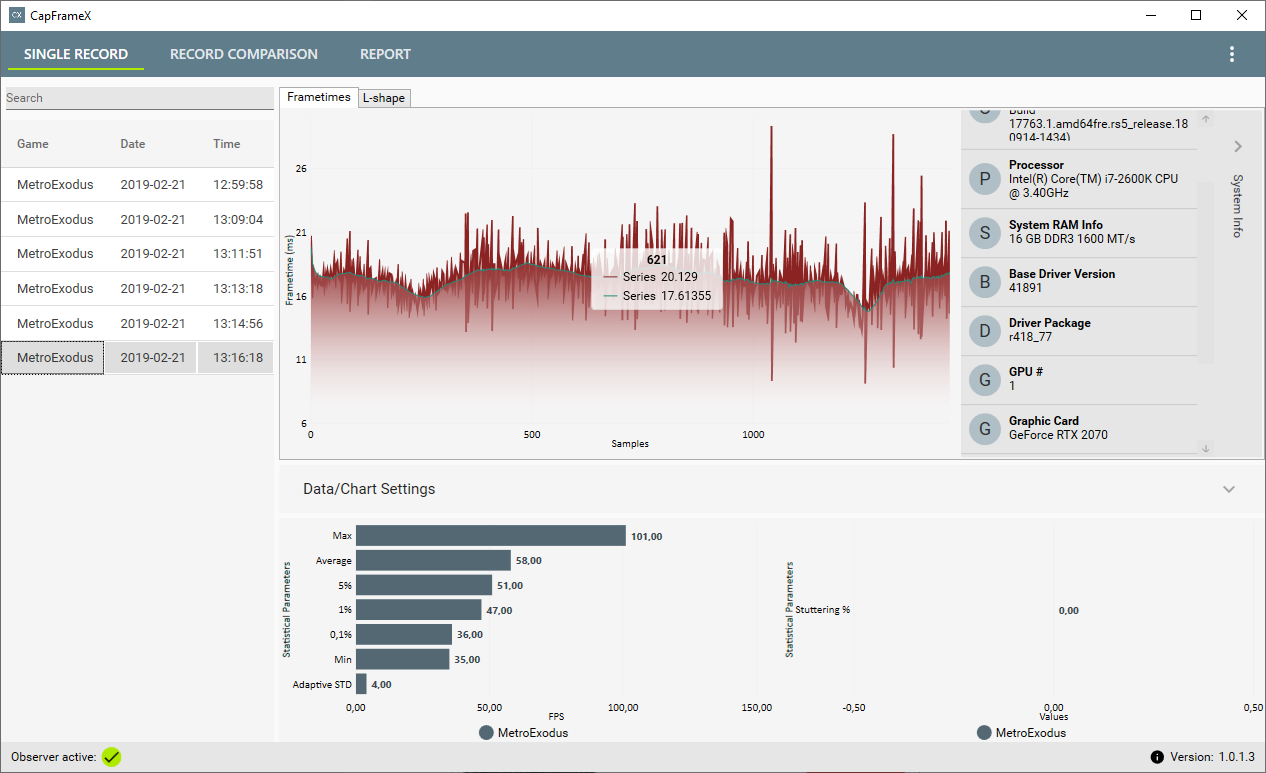Image resolution: width=1266 pixels, height=773 pixels.
Task: Click the MetroExodus legend dot under FPS chart
Action: click(x=486, y=733)
